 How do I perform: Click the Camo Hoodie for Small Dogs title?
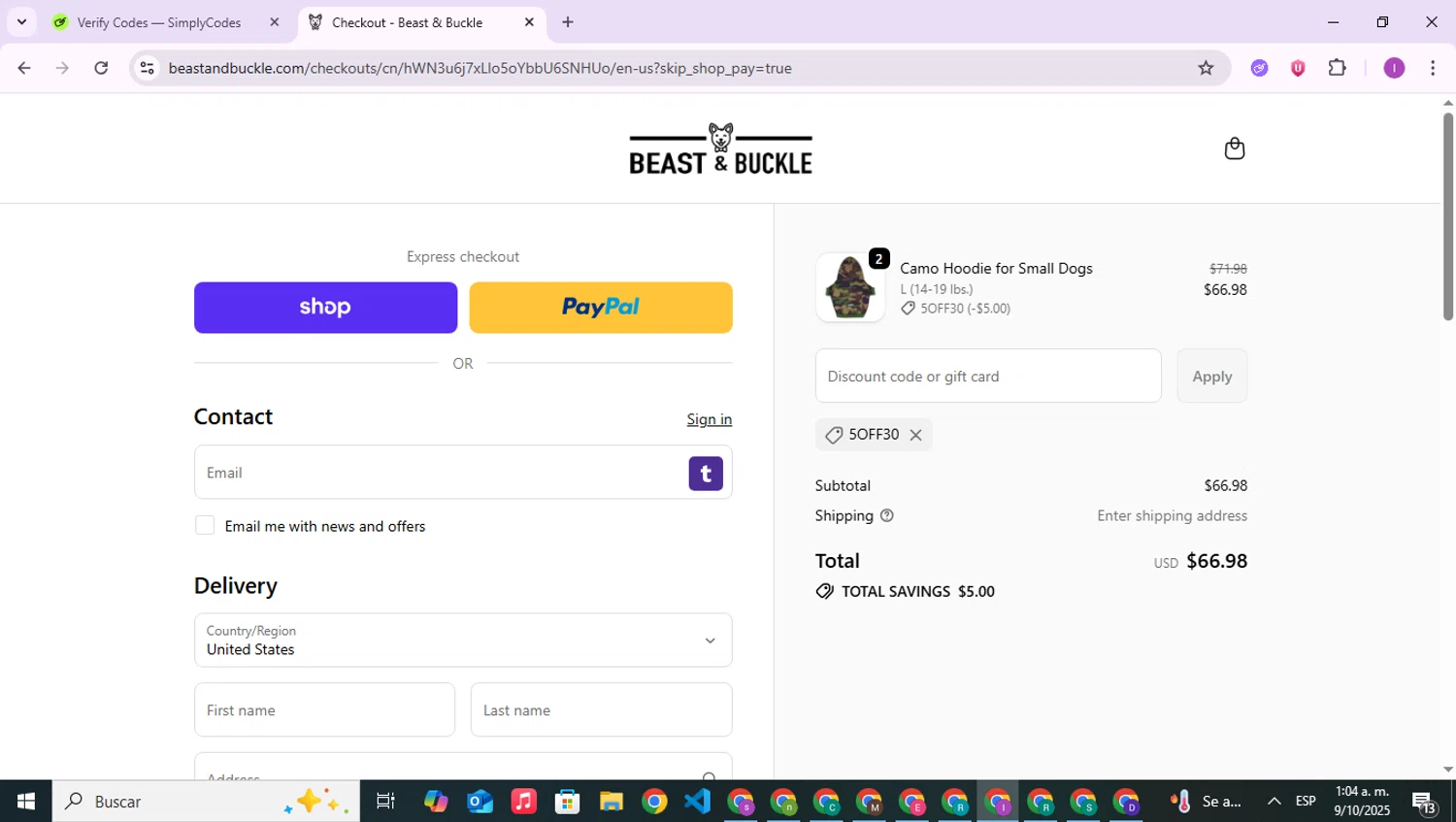[x=996, y=268]
